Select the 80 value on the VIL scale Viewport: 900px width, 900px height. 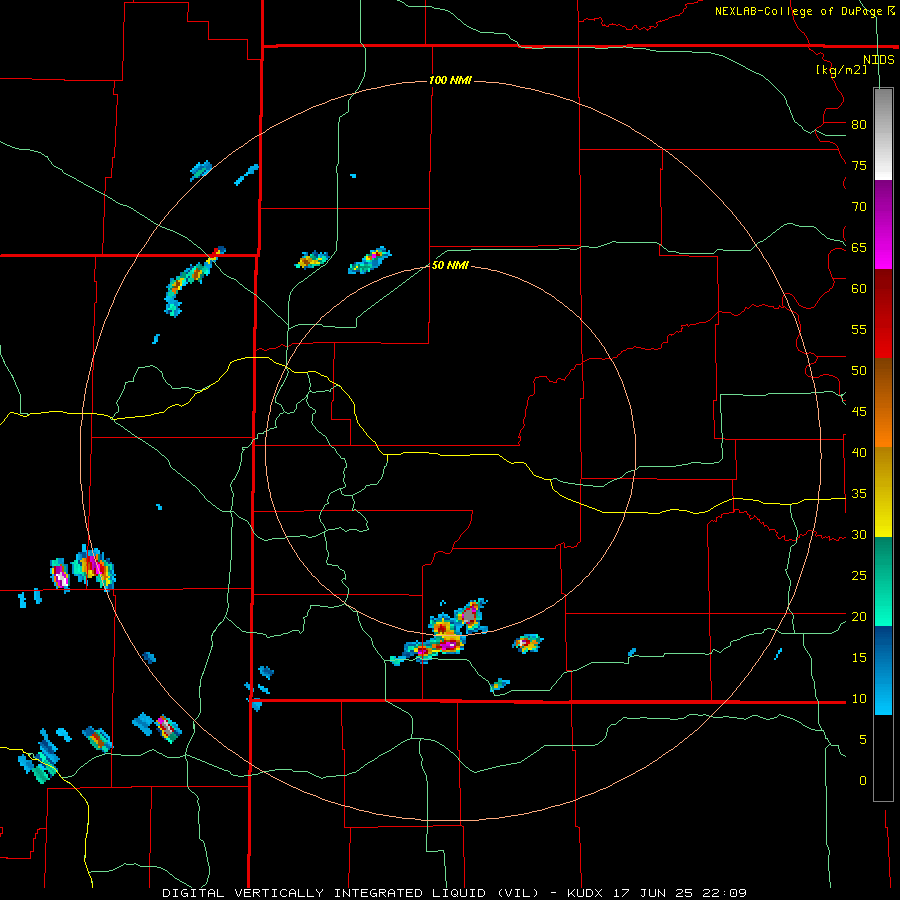click(x=859, y=125)
